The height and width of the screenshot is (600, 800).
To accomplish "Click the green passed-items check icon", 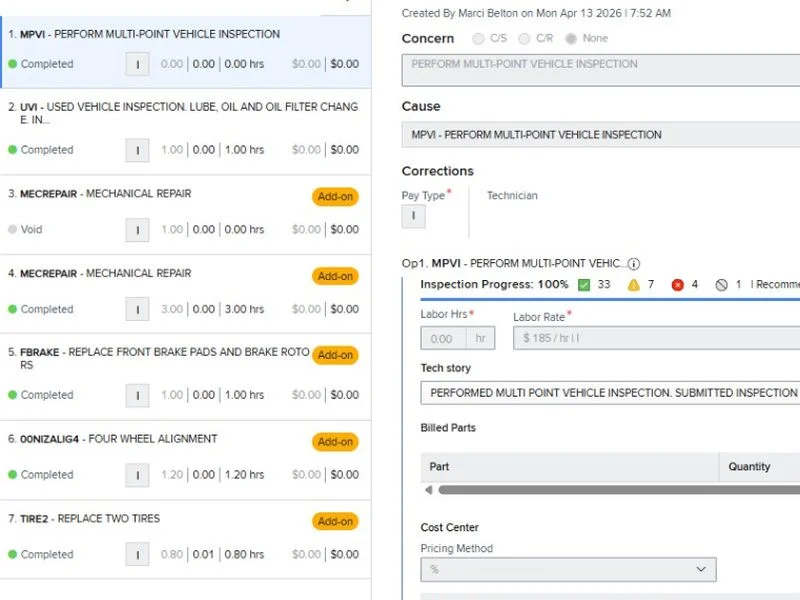I will point(584,285).
